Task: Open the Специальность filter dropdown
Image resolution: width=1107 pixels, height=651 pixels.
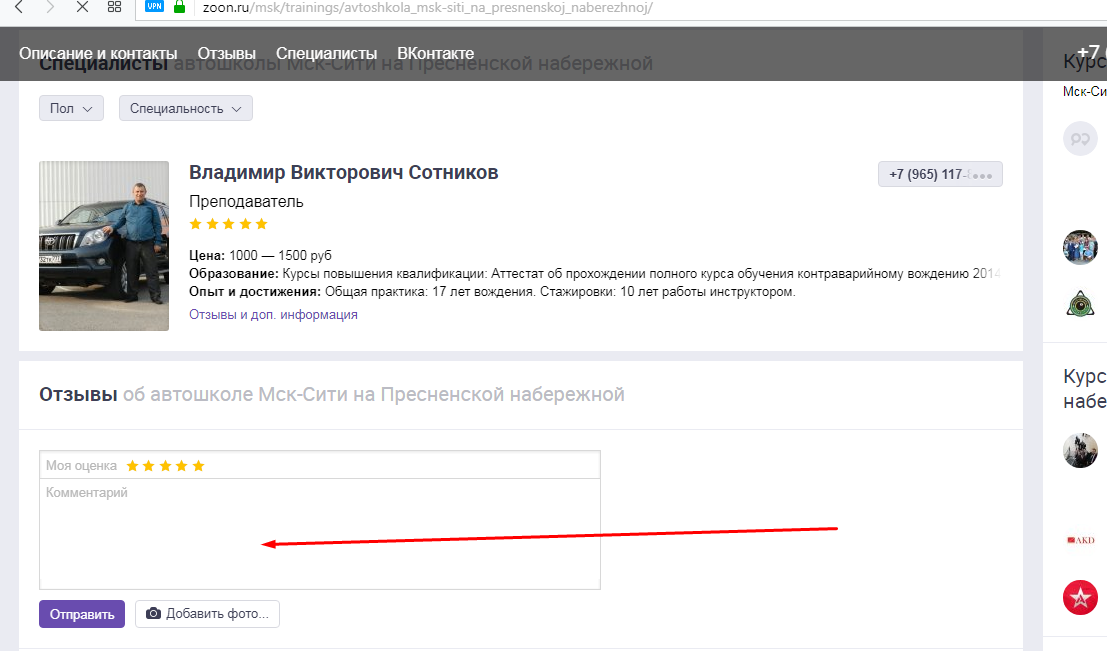Action: pyautogui.click(x=185, y=108)
